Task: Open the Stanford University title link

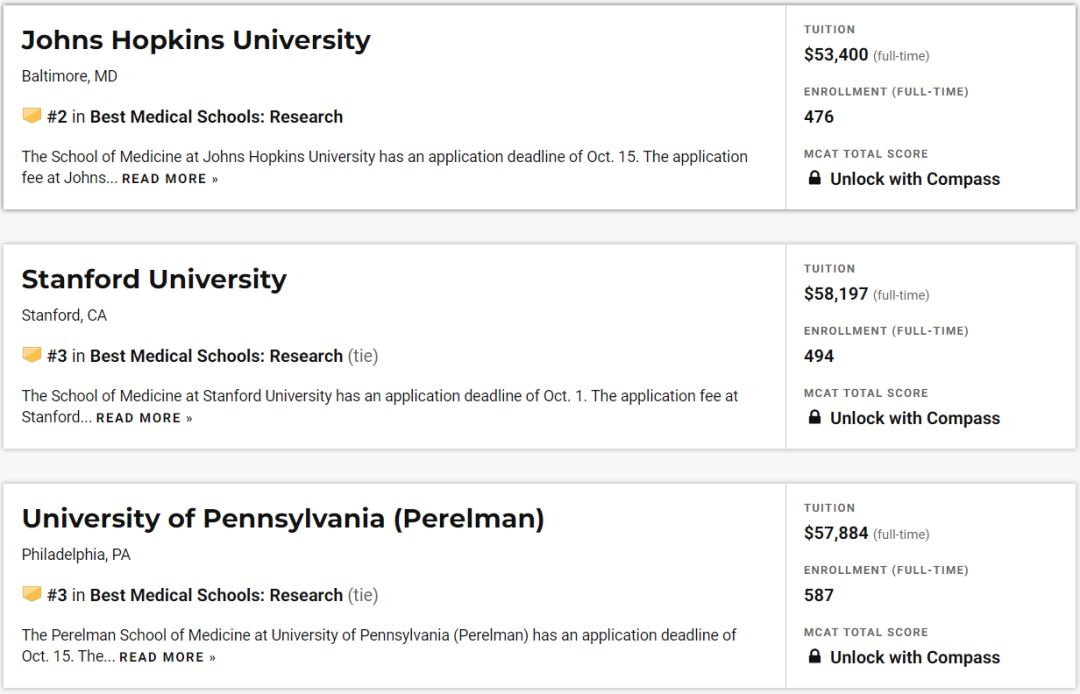Action: click(x=154, y=279)
